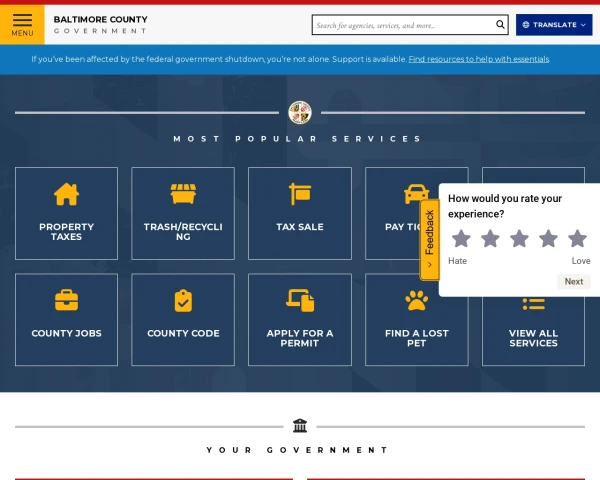600x480 pixels.
Task: Open County Code clipboard icon tile
Action: click(183, 320)
